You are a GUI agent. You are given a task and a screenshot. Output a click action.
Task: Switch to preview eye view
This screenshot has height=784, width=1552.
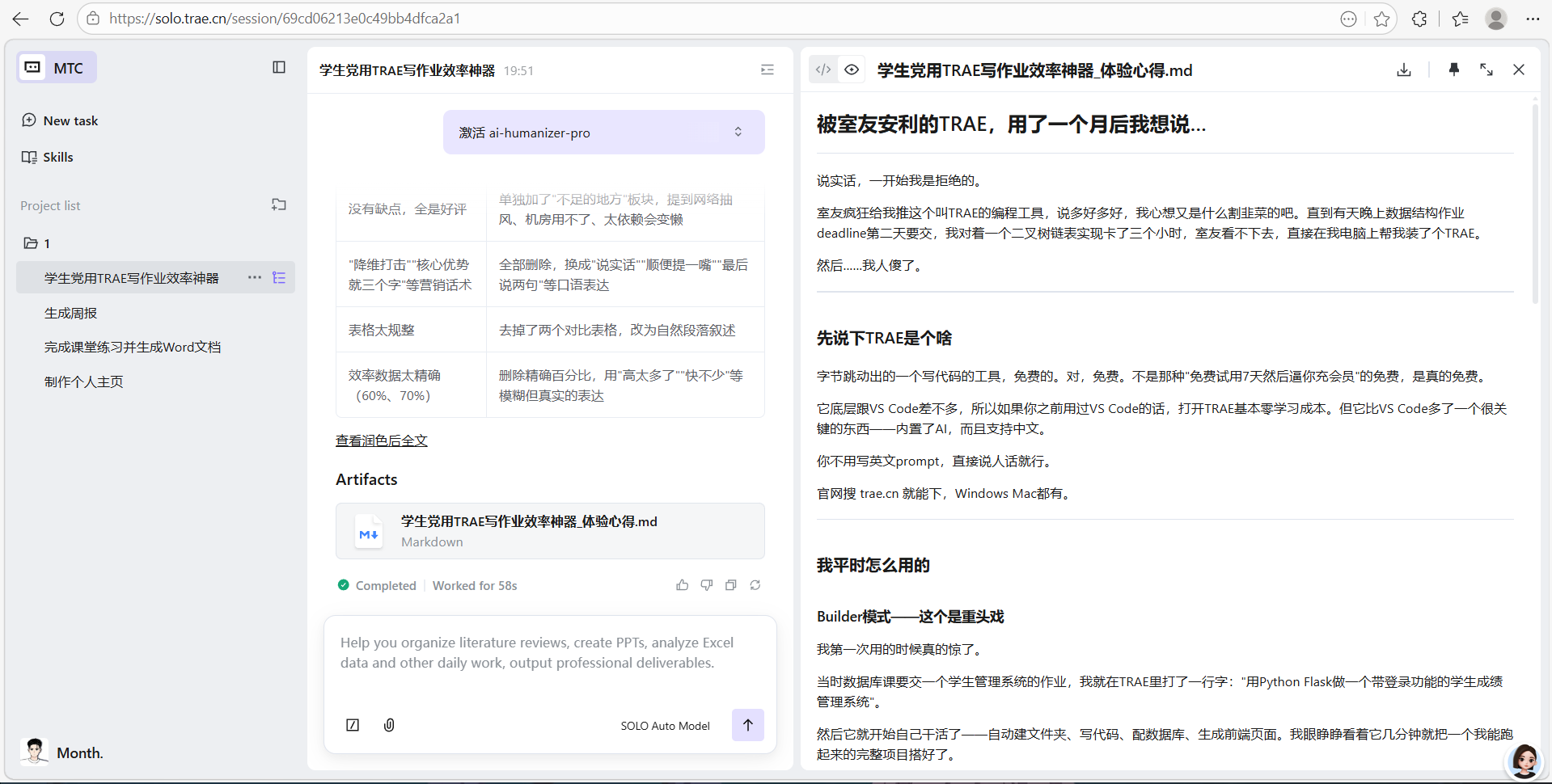coord(852,70)
